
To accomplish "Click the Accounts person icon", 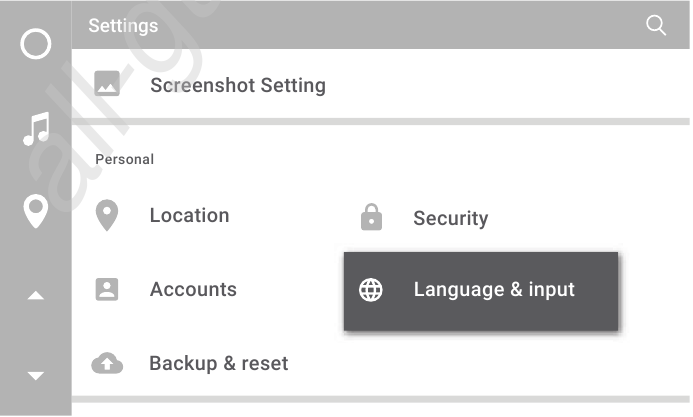I will [107, 289].
